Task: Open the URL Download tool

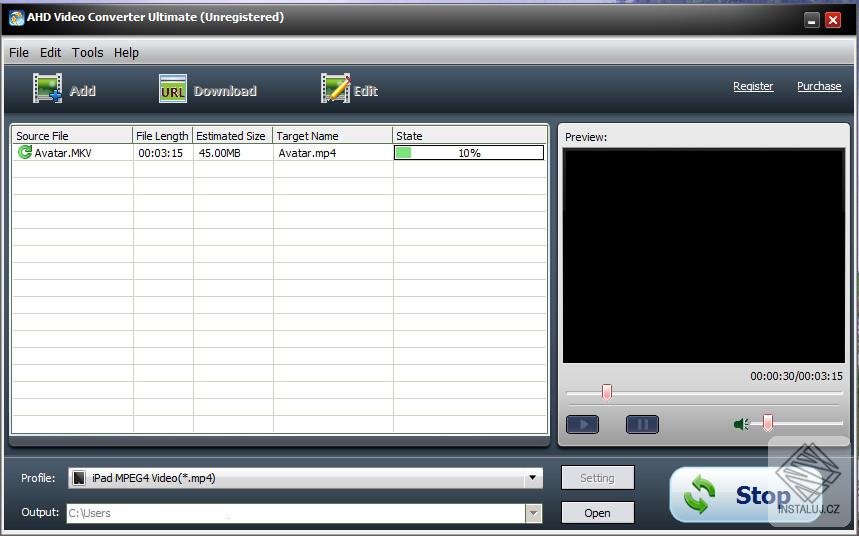Action: 208,89
